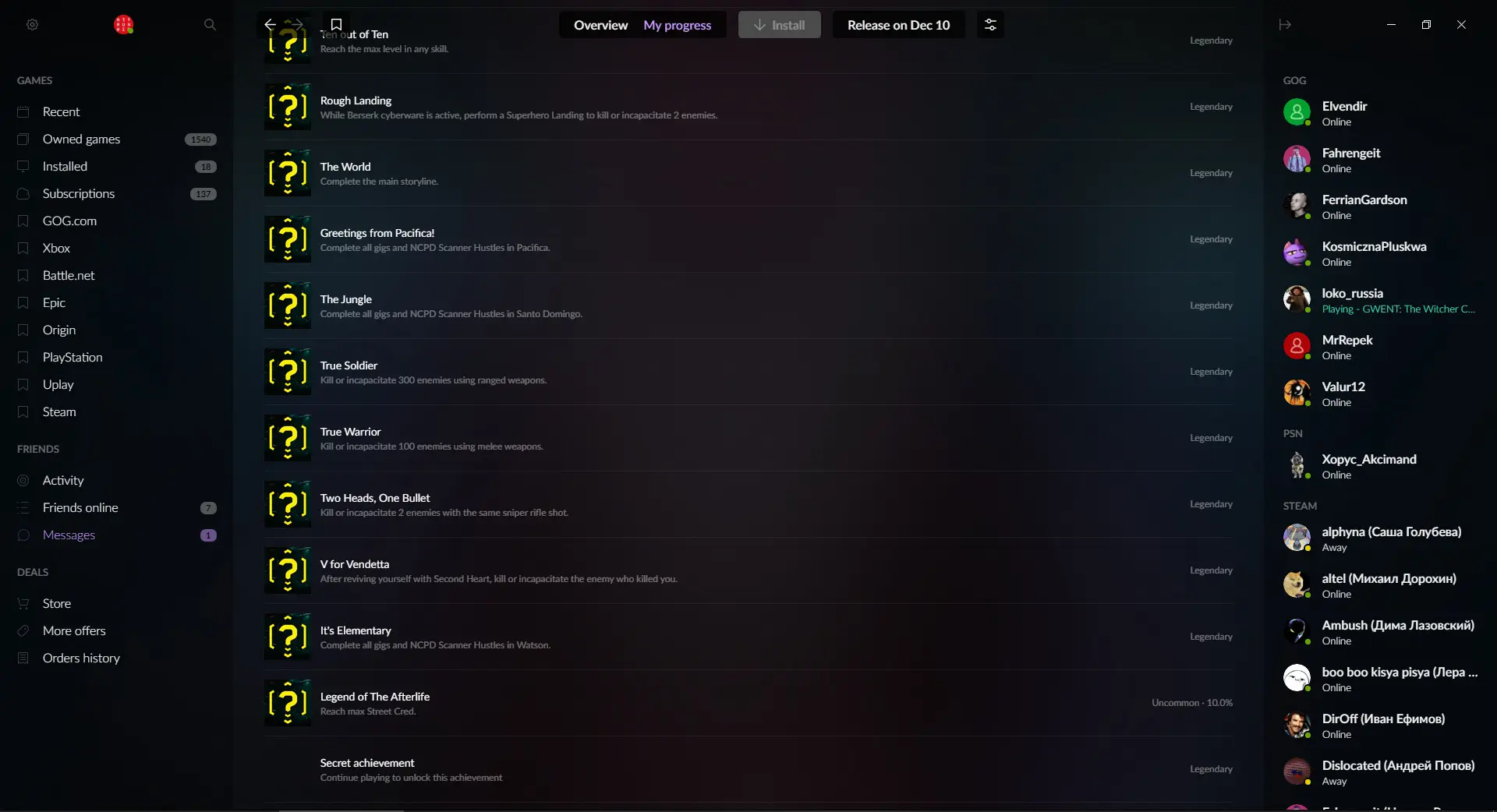Open Fahrengeit's avatar
This screenshot has height=812, width=1497.
[x=1297, y=159]
